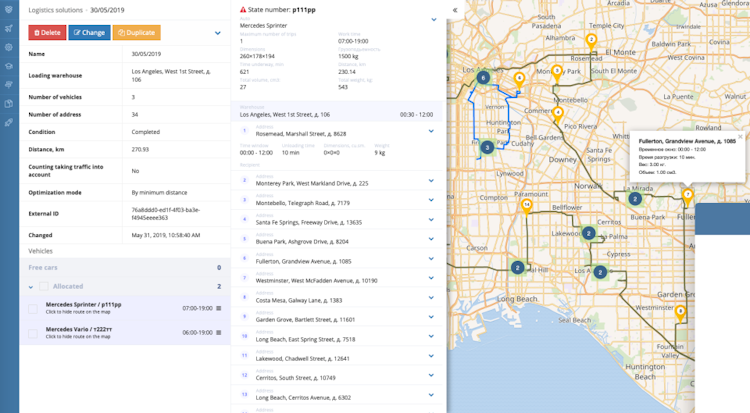Click the orange Duplicate button
Screen dimensions: 750x413
[x=136, y=33]
